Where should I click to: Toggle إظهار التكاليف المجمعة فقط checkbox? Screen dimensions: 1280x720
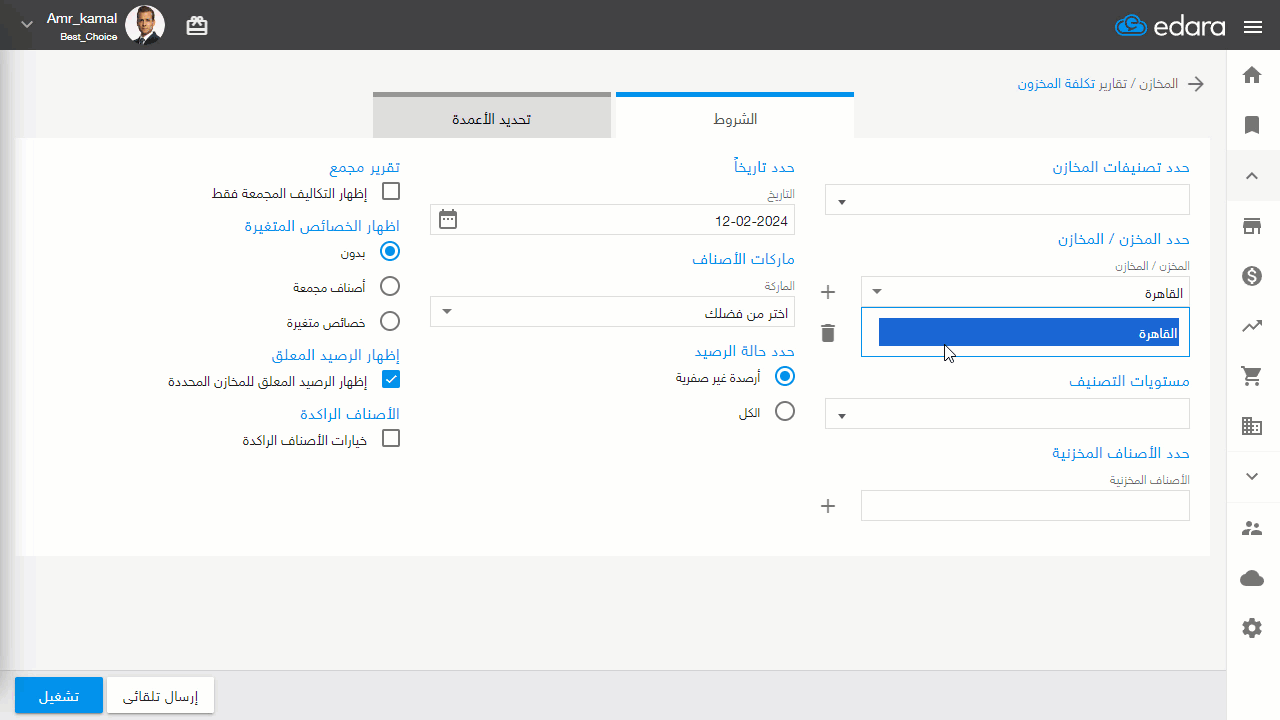(x=391, y=191)
